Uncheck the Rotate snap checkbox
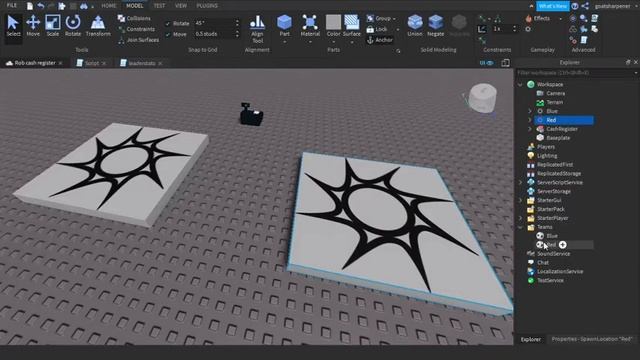640x360 pixels. [x=168, y=24]
